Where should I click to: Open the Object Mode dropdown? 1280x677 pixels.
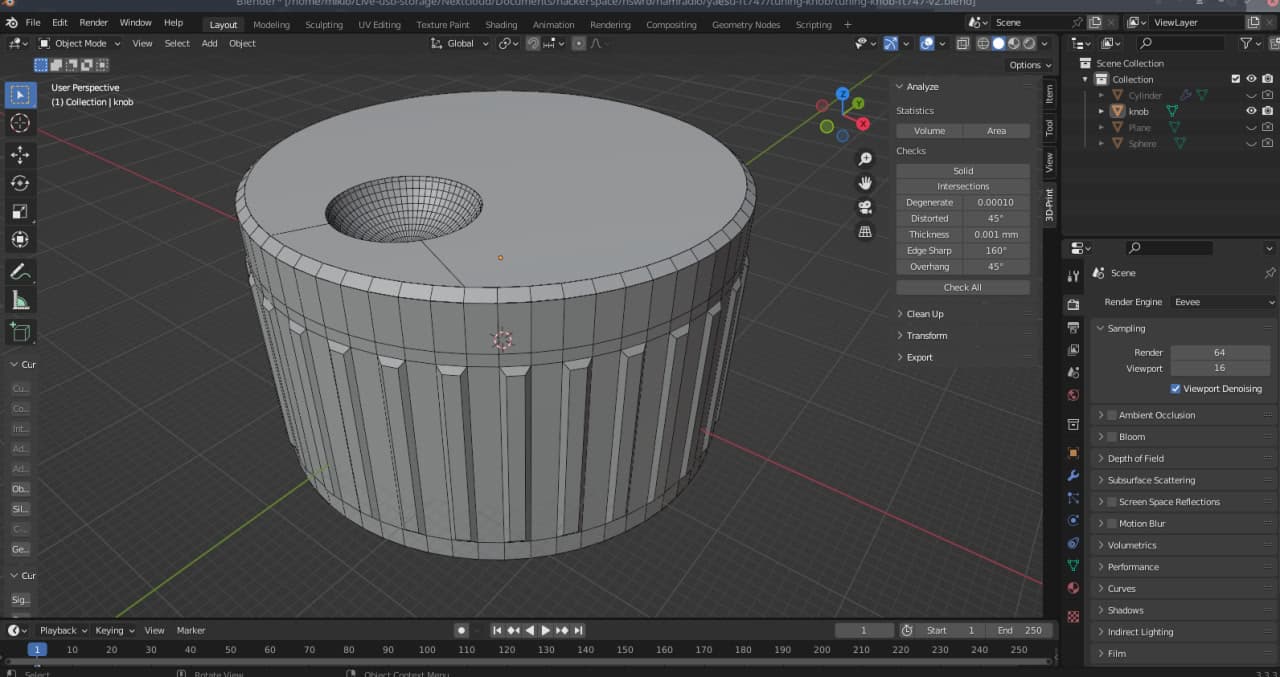coord(79,43)
